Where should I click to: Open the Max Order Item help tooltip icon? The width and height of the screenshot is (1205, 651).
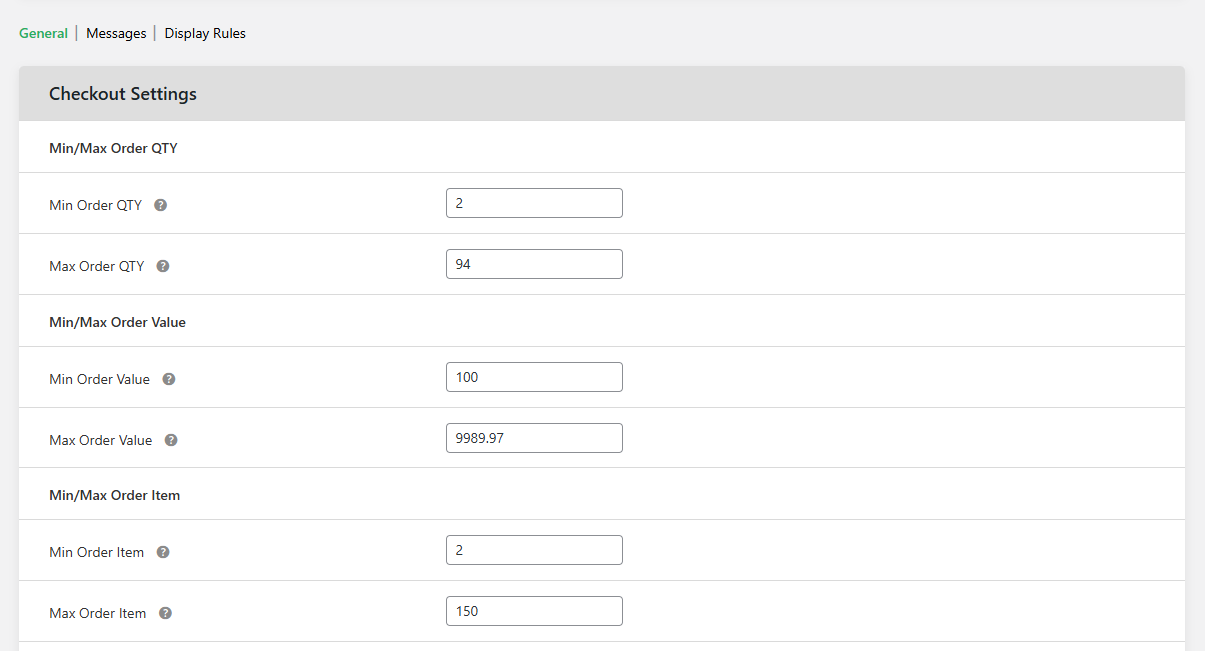tap(164, 612)
